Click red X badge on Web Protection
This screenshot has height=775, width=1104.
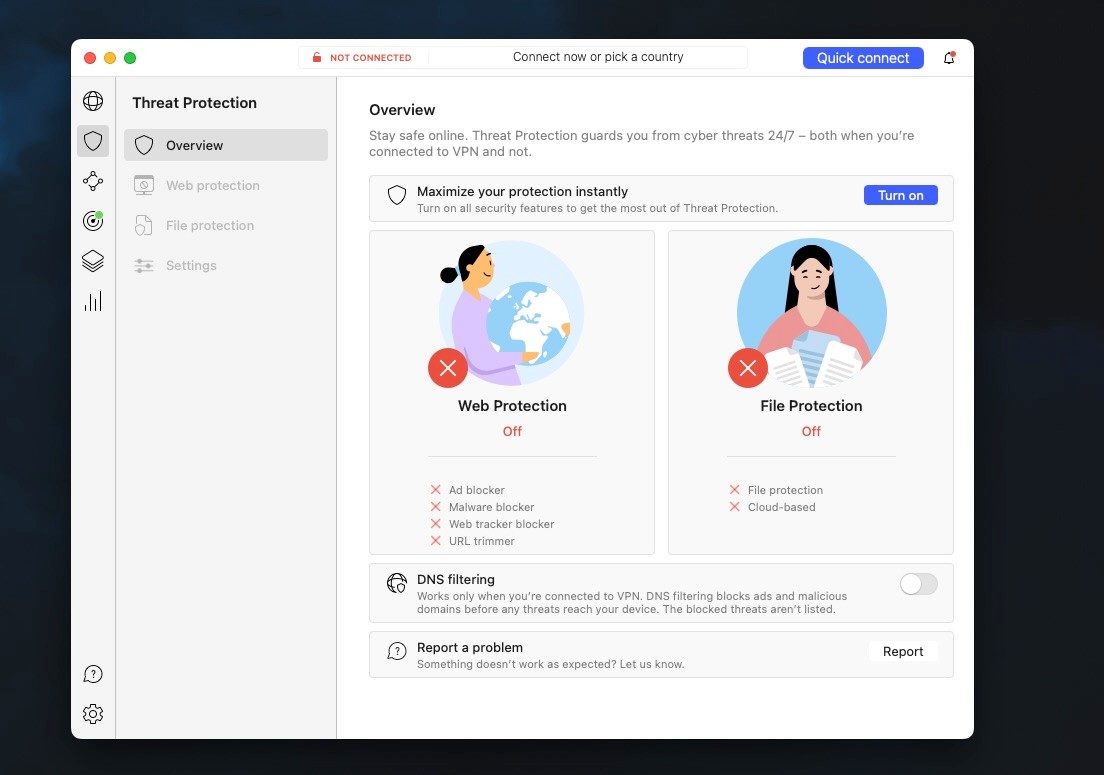click(448, 367)
